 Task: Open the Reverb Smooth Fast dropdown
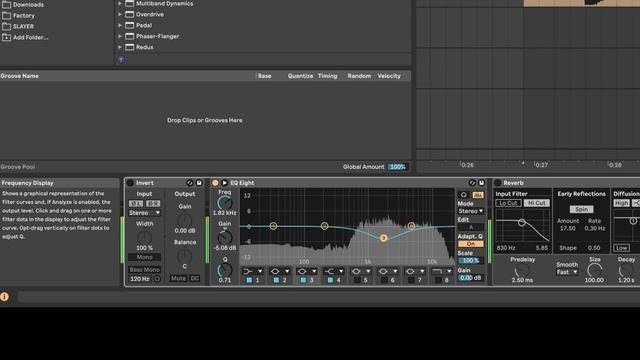pyautogui.click(x=568, y=272)
